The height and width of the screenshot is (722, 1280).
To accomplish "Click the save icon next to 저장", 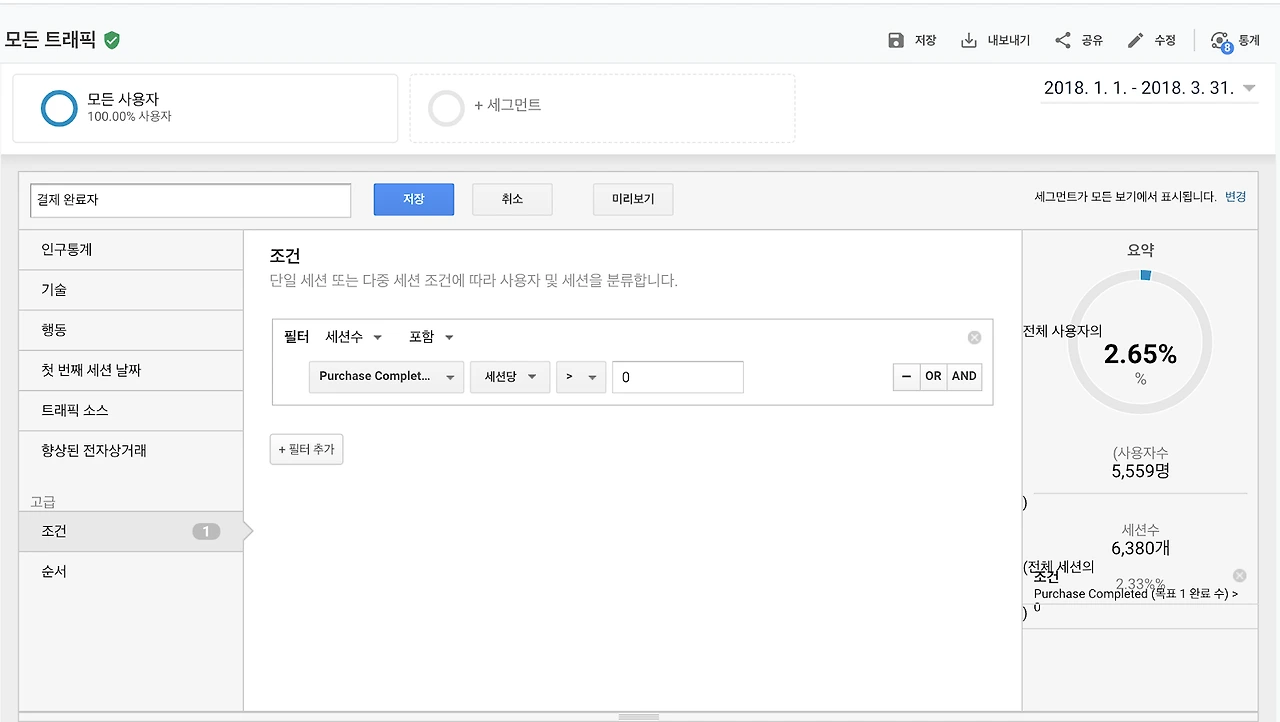I will point(895,40).
